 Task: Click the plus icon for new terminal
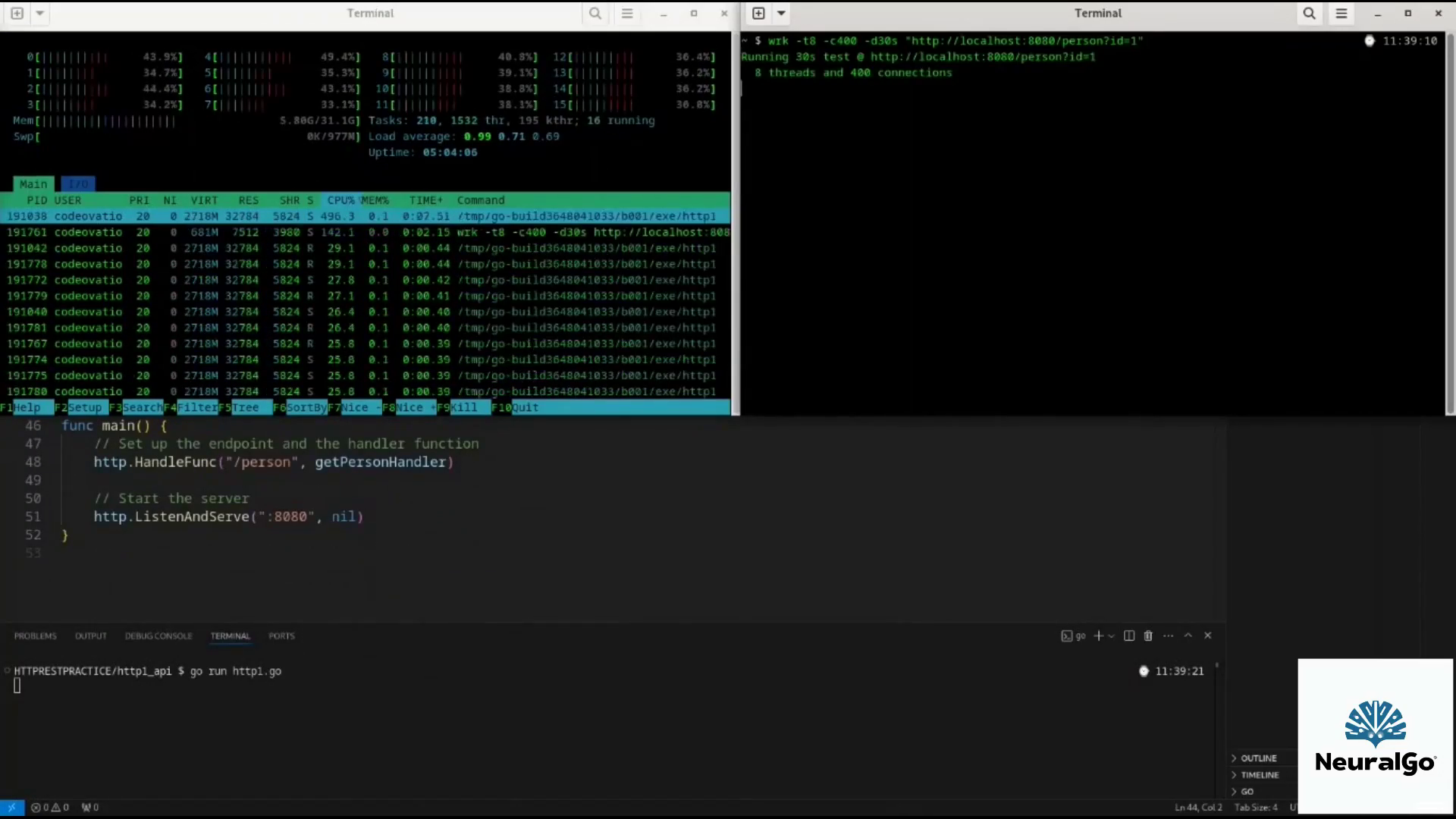[1098, 635]
